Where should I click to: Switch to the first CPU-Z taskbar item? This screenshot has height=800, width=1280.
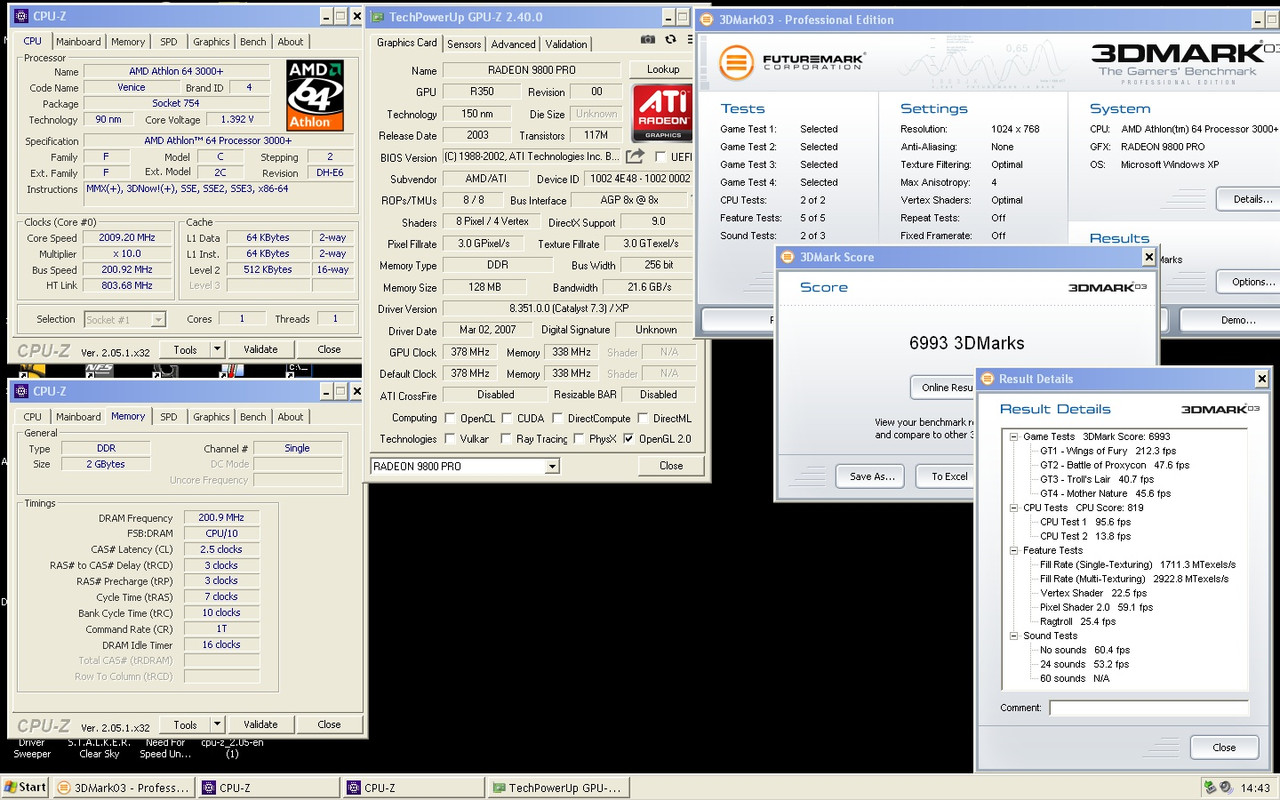pos(267,787)
